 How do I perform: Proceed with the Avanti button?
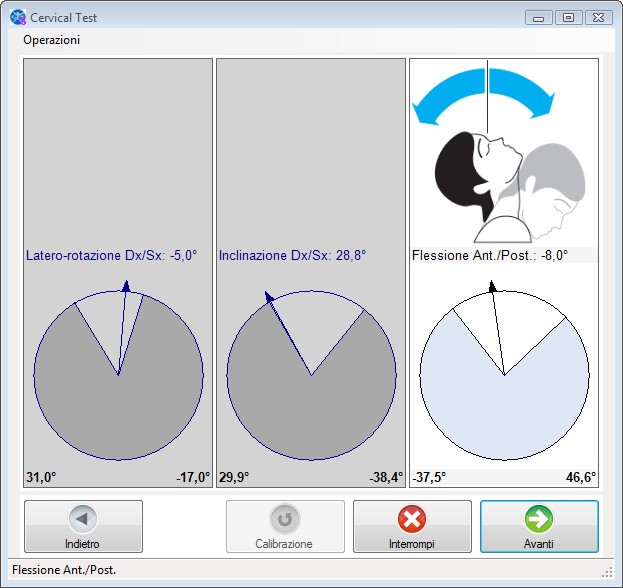pyautogui.click(x=539, y=526)
